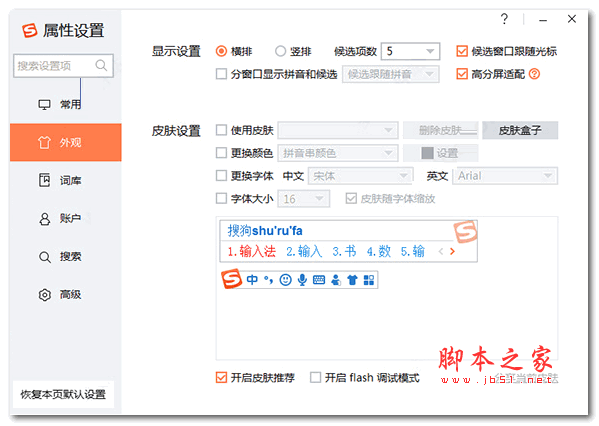Click the 删除皮肤 button
599x426 pixels.
(x=440, y=130)
